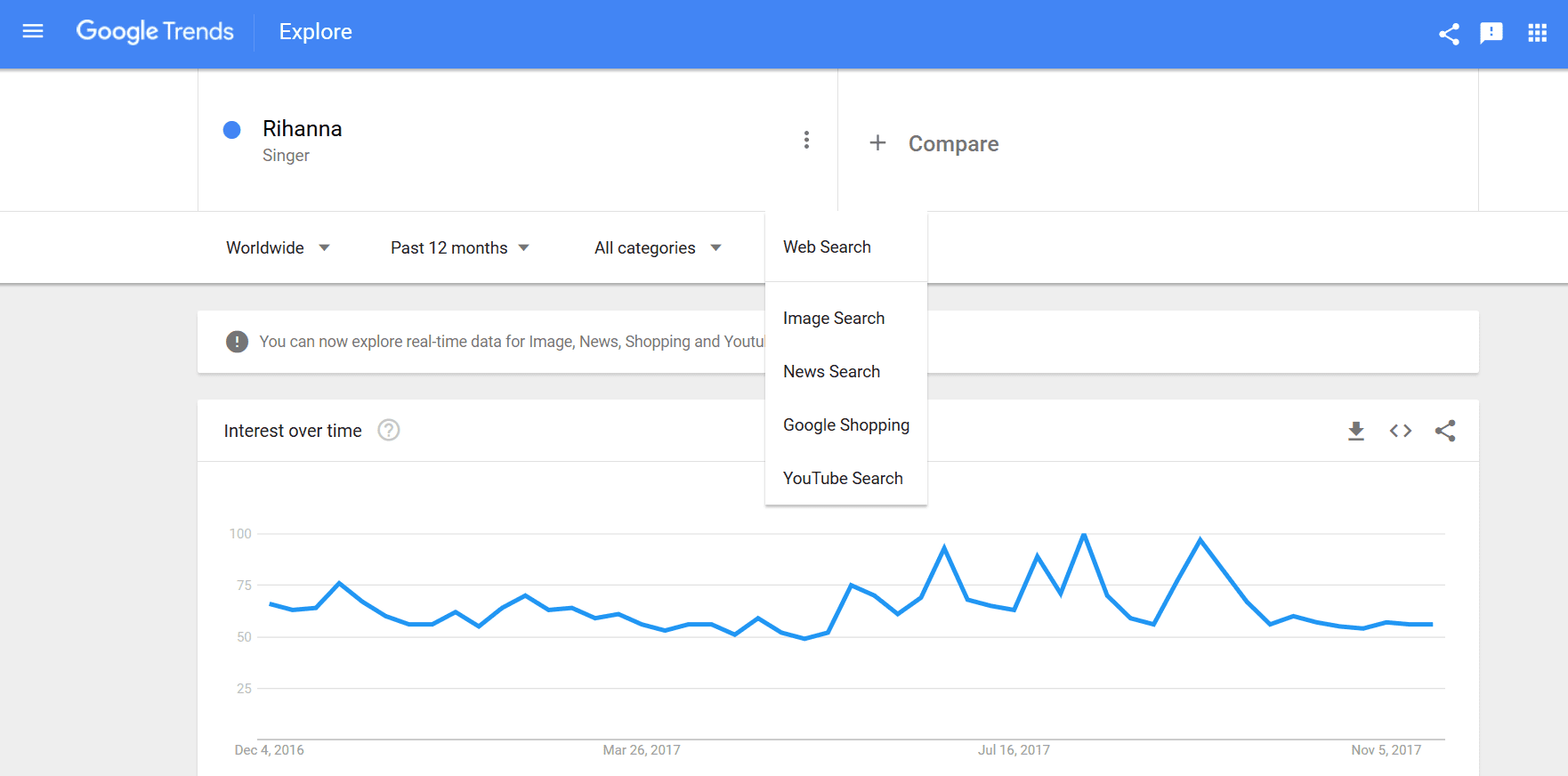Pick Google Shopping search type
Screen dimensions: 1568x776
point(845,425)
